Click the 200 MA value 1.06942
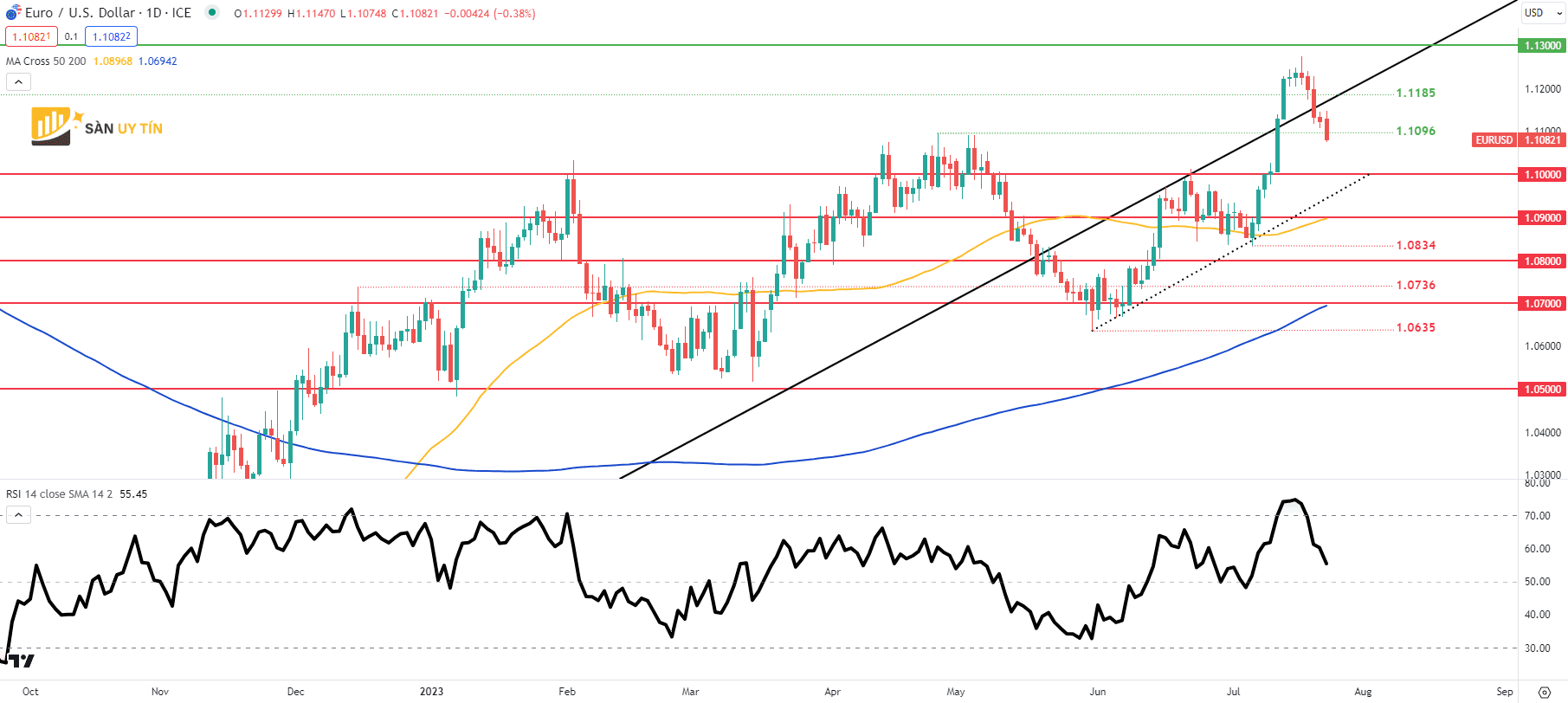This screenshot has width=1568, height=703. tap(158, 61)
